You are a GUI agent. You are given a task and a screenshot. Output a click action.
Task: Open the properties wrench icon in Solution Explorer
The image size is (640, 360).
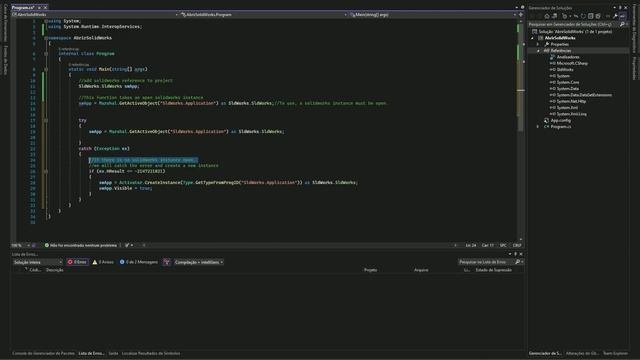pos(615,16)
